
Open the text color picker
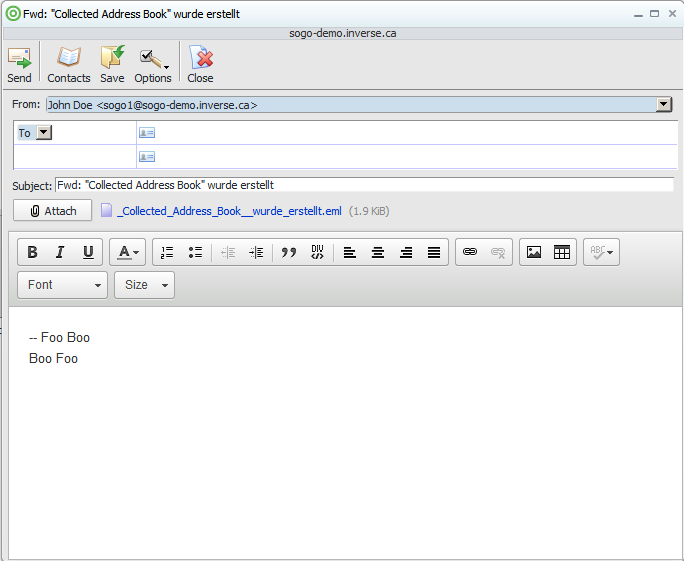[x=127, y=253]
